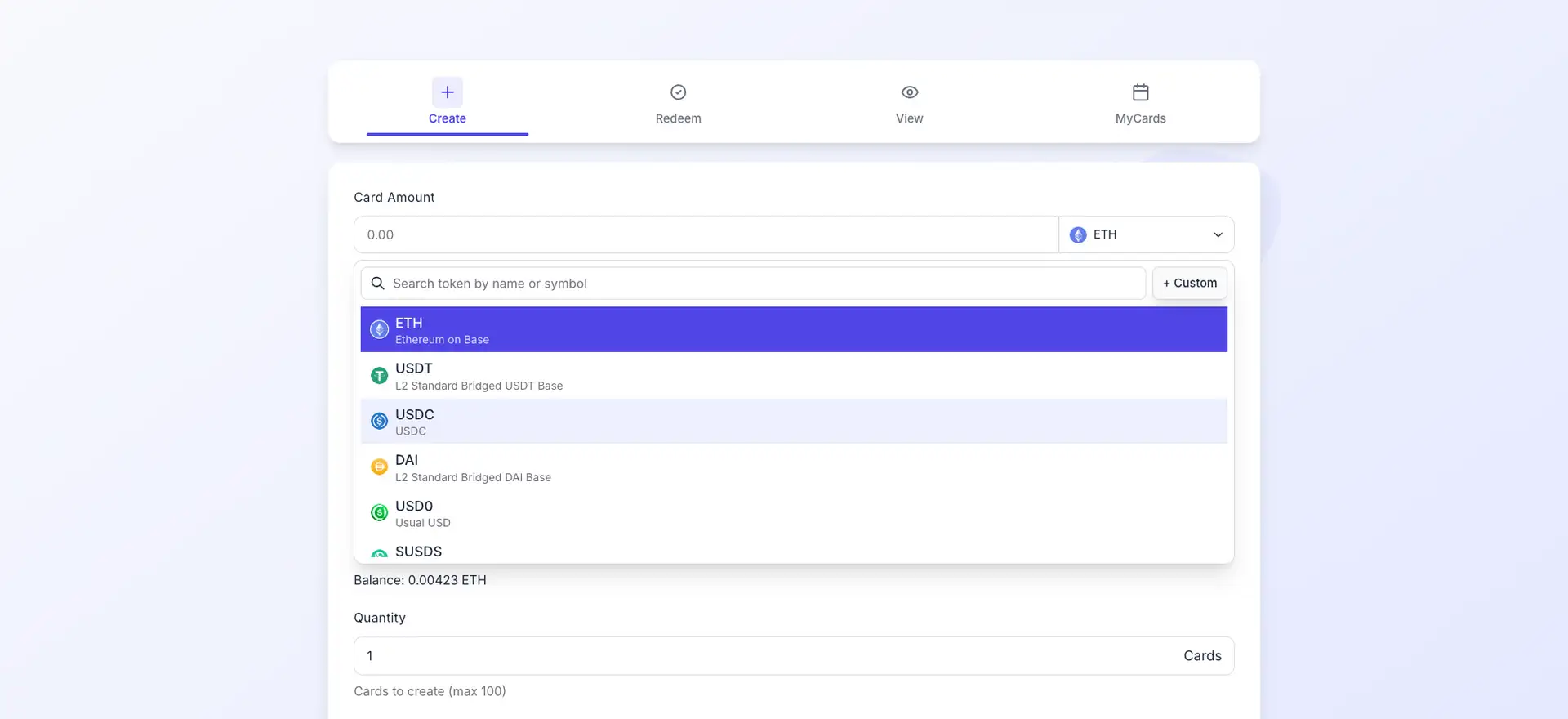Image resolution: width=1568 pixels, height=719 pixels.
Task: Click the chevron arrow beside ETH
Action: click(1218, 235)
